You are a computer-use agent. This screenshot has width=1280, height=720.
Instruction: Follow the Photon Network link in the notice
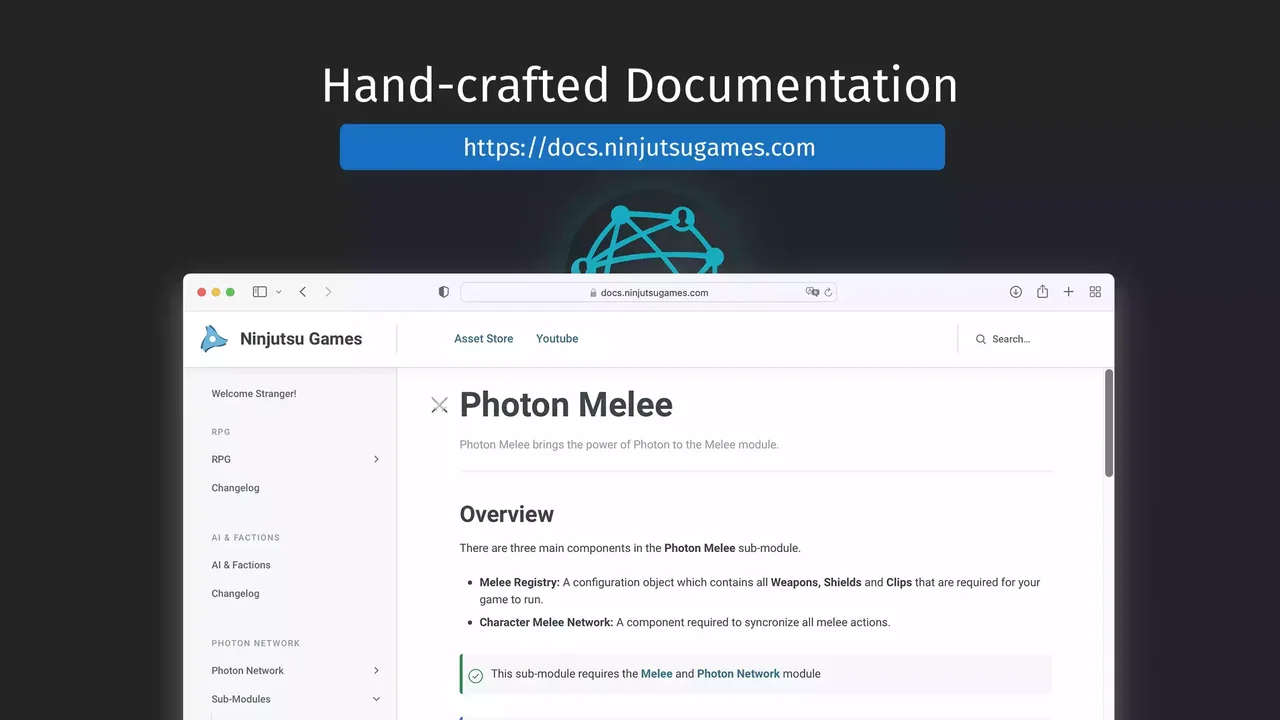738,674
